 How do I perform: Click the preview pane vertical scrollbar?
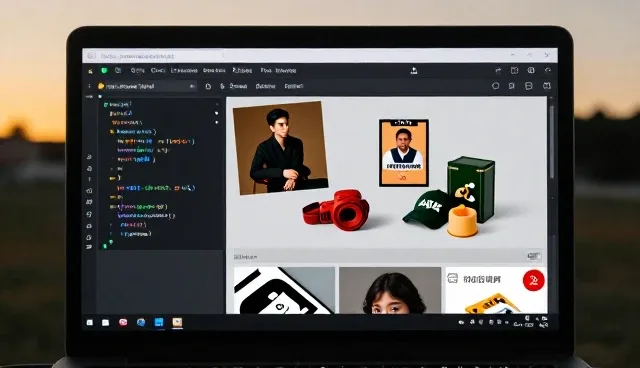[551, 141]
